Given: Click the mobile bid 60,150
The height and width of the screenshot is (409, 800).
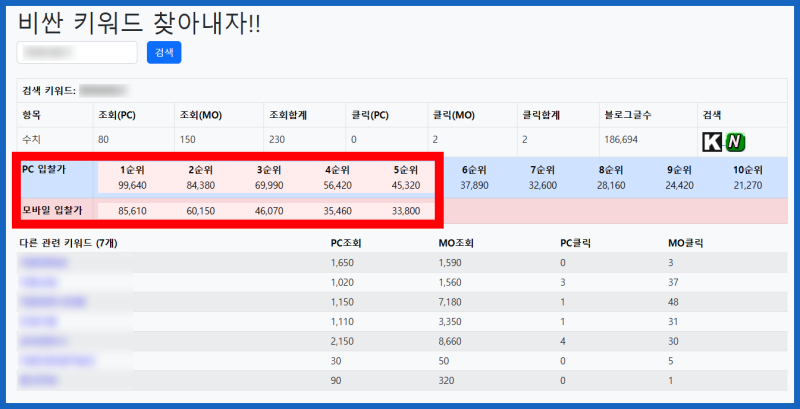Looking at the screenshot, I should click(201, 210).
